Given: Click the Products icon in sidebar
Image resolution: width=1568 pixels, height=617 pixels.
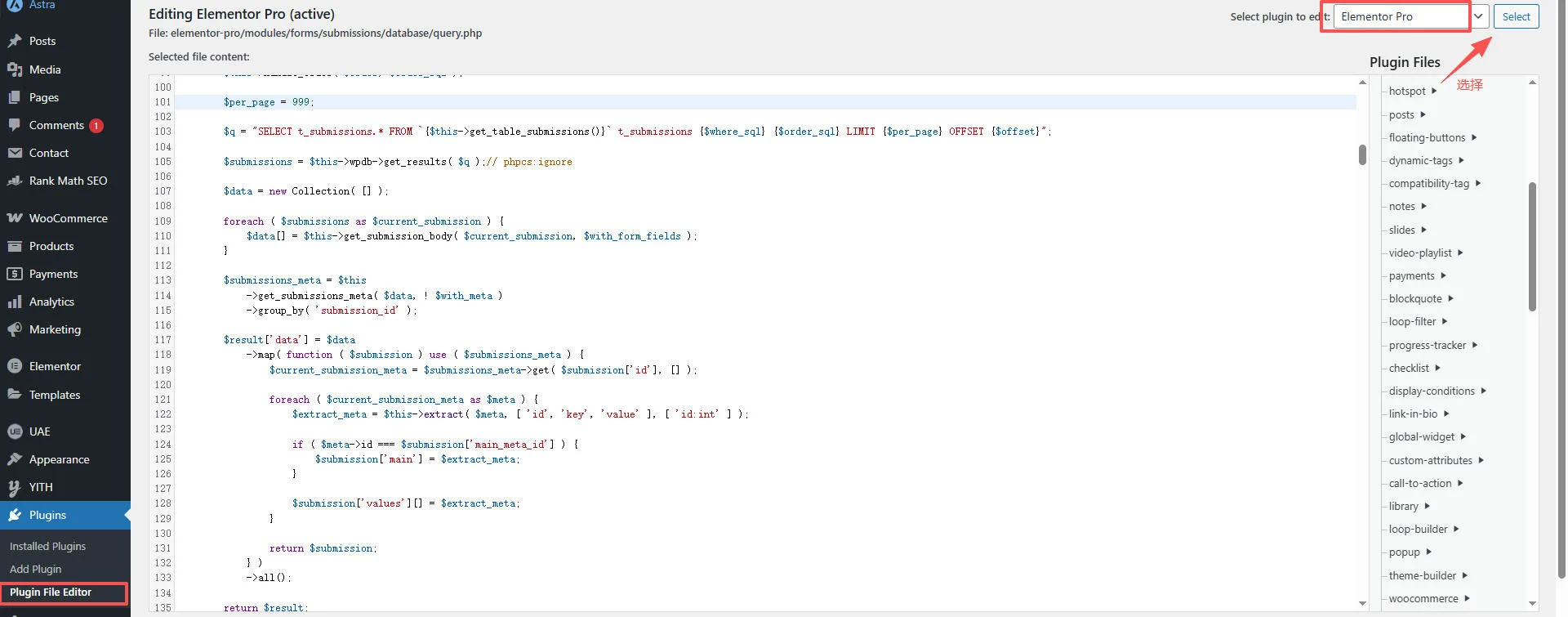Looking at the screenshot, I should tap(15, 246).
